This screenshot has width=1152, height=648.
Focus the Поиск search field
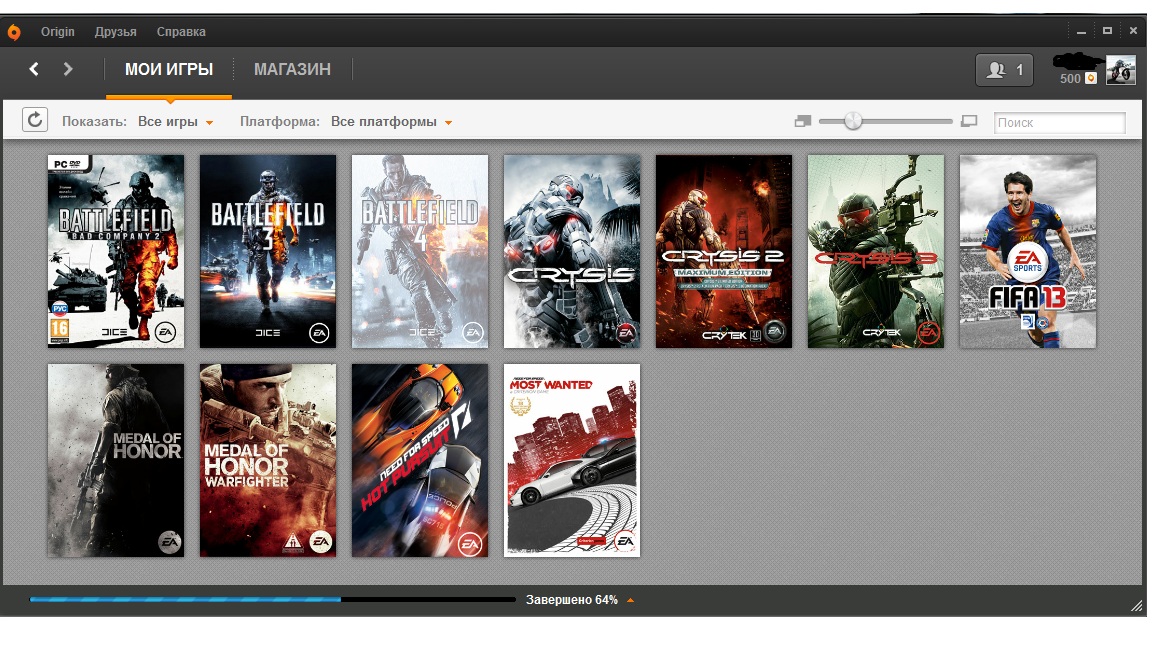click(x=1059, y=123)
